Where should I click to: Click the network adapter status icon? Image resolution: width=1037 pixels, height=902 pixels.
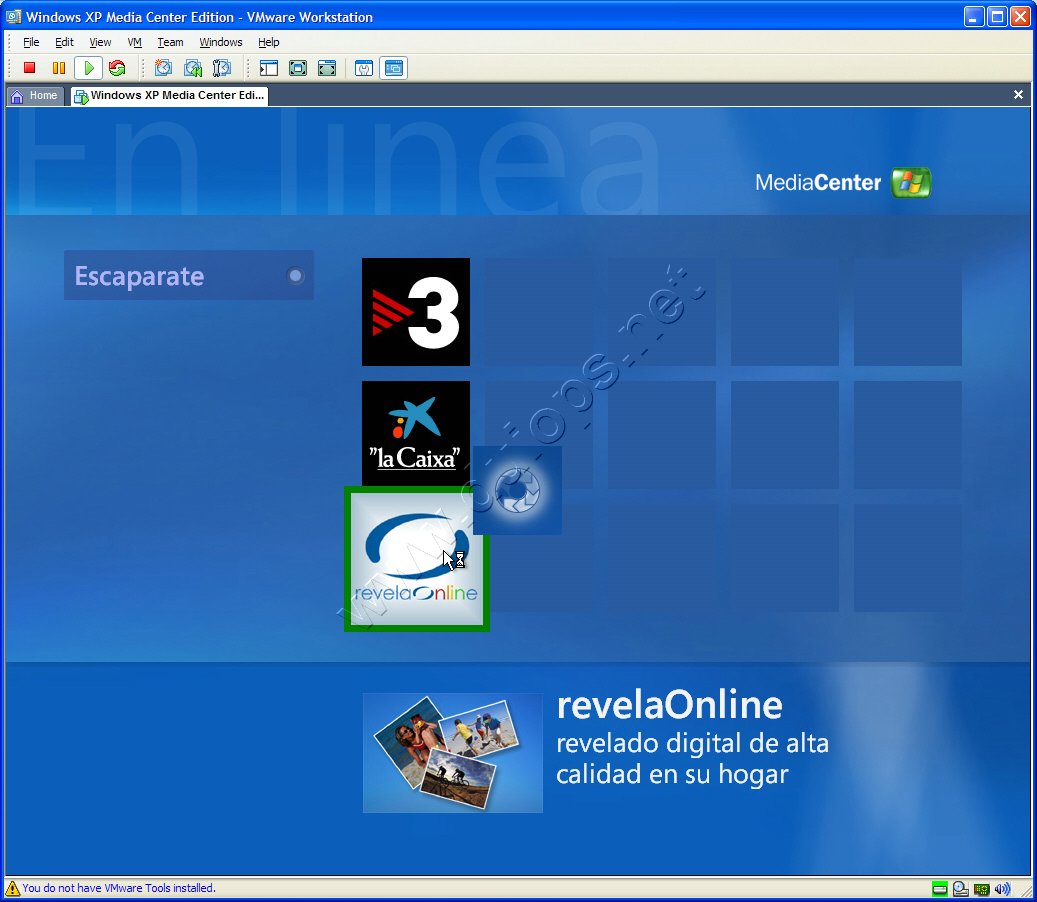click(981, 889)
